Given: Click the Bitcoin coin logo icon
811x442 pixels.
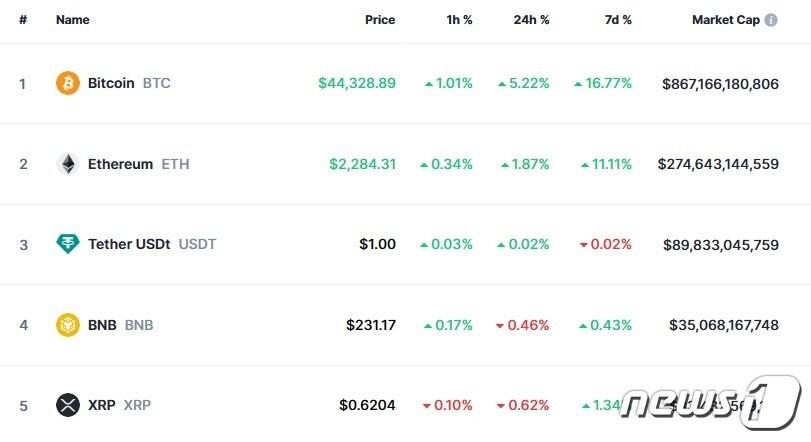Looking at the screenshot, I should [x=67, y=83].
